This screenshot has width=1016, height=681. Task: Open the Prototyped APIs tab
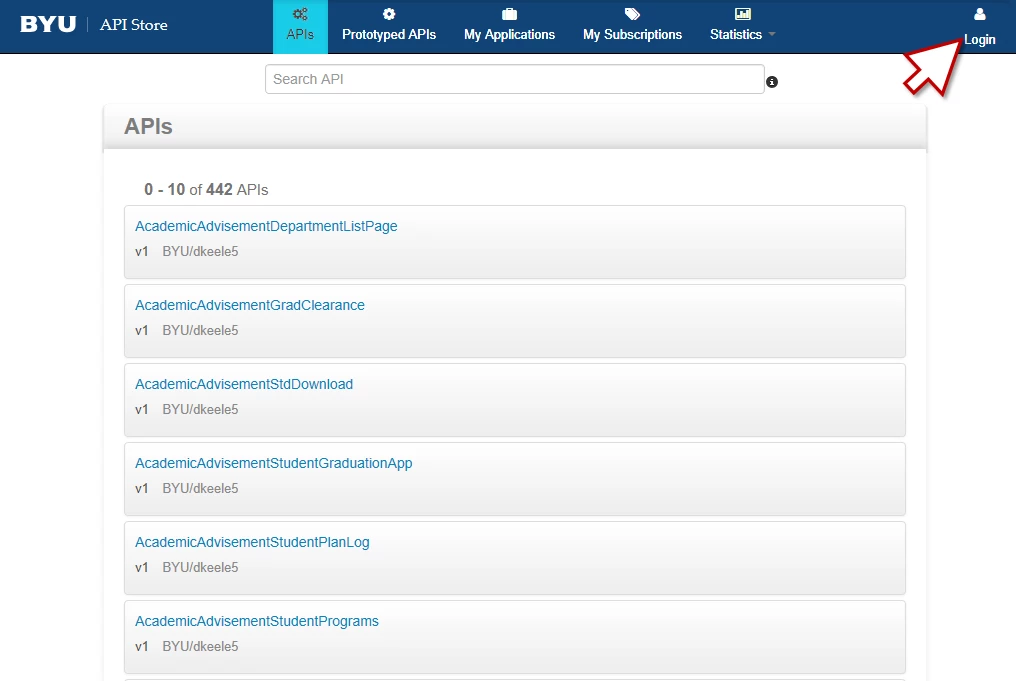(x=389, y=34)
